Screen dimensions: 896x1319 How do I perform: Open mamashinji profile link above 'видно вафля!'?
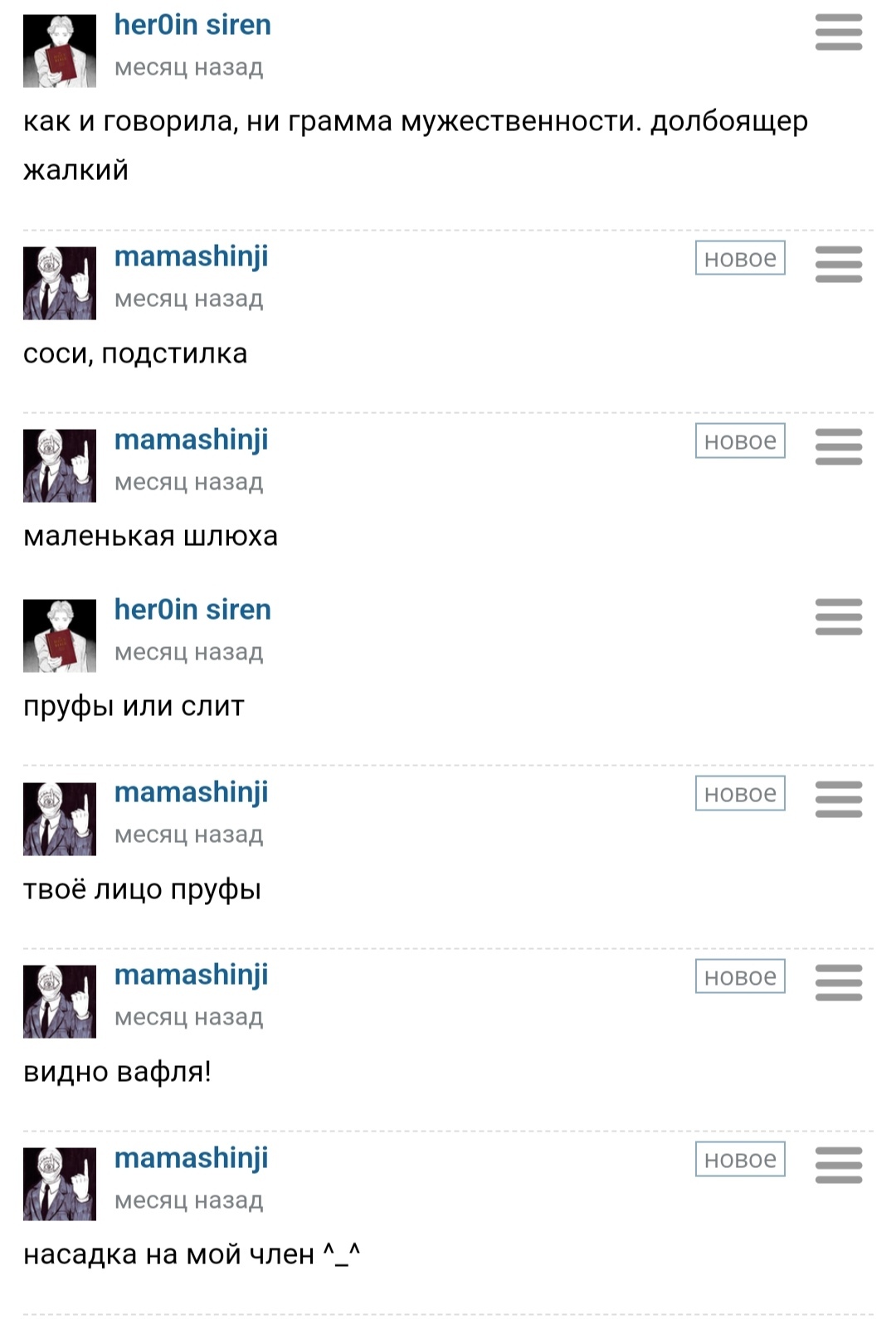[x=192, y=976]
